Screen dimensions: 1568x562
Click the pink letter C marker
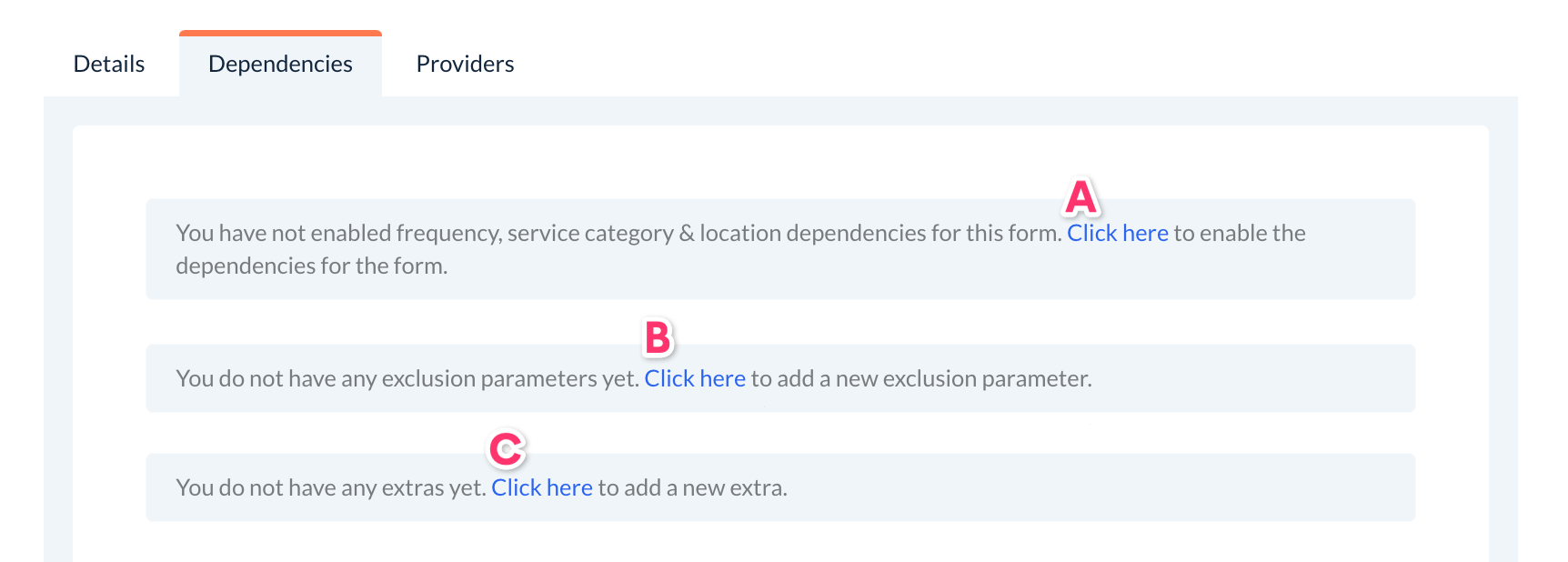pos(506,448)
